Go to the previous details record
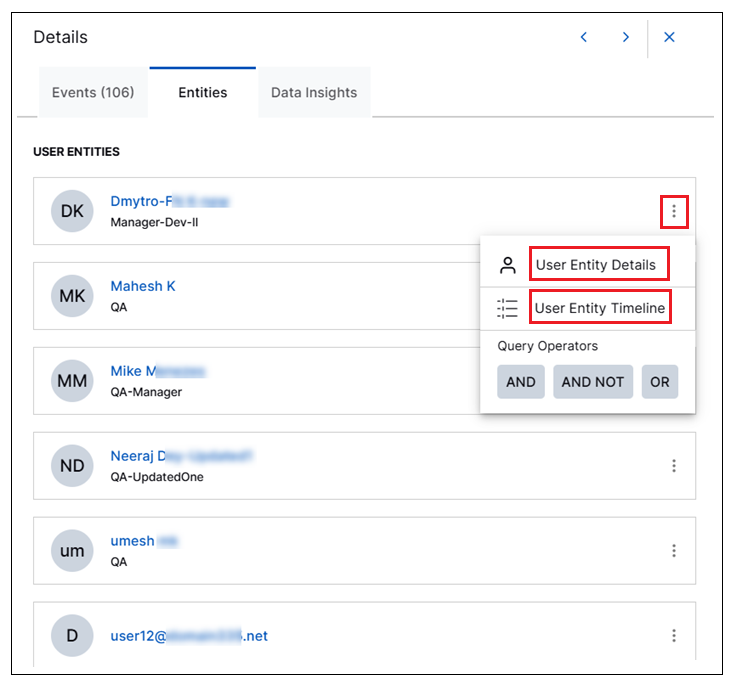The height and width of the screenshot is (683, 735). pyautogui.click(x=584, y=37)
